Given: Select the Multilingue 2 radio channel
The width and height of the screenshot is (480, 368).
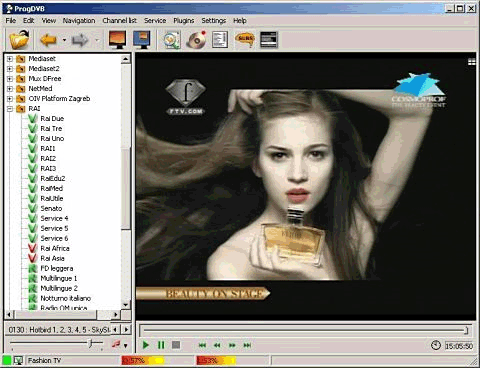Looking at the screenshot, I should point(59,289).
